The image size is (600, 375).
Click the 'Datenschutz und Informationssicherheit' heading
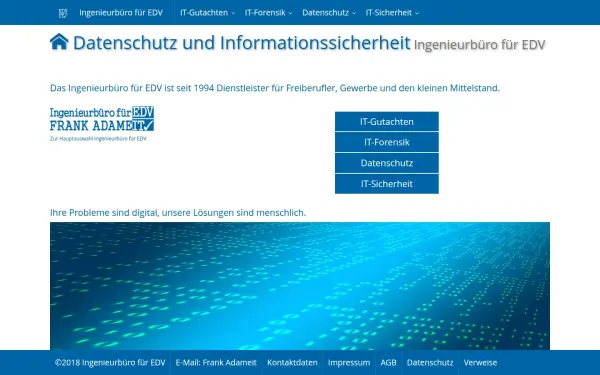(x=241, y=42)
